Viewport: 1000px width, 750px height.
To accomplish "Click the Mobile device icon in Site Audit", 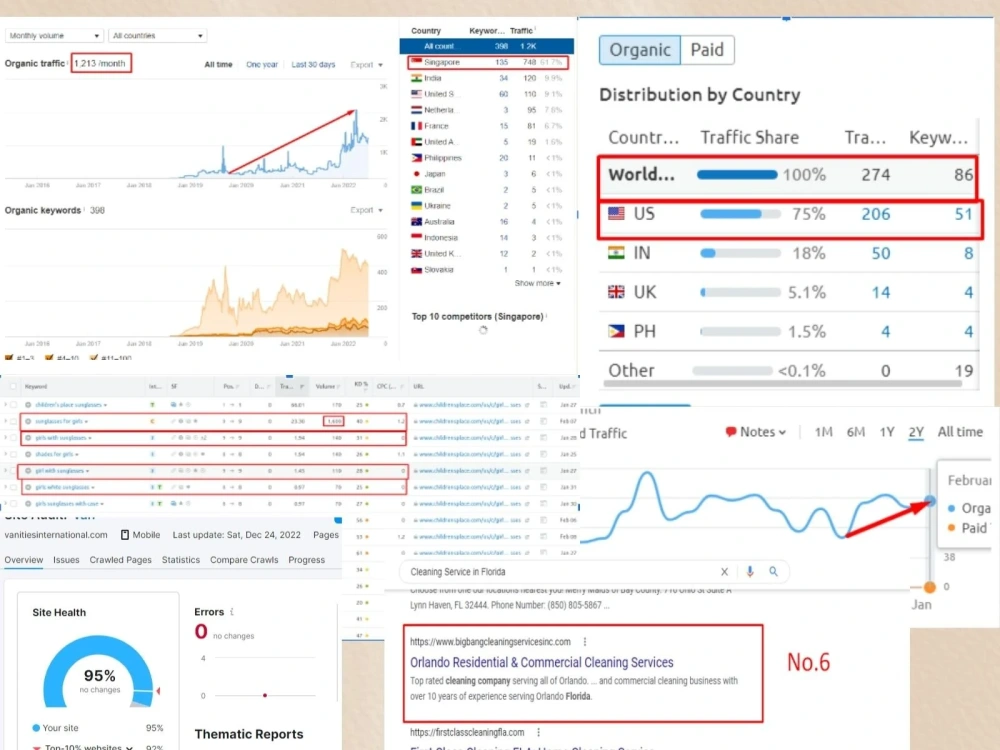I will [x=125, y=534].
